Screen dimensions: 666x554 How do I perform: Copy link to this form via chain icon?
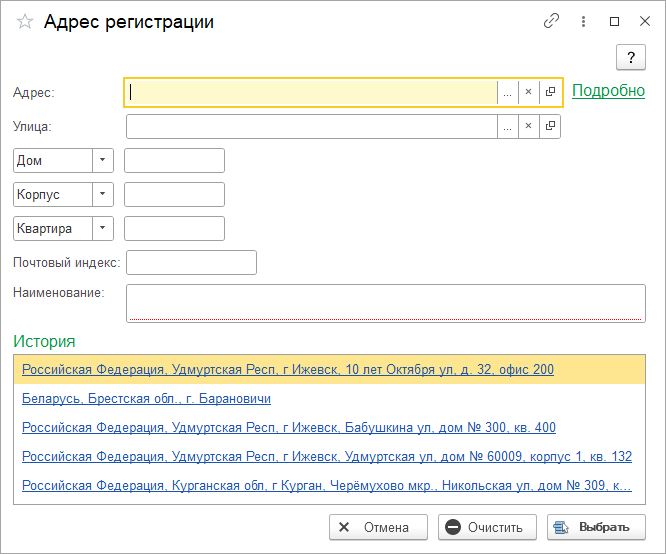point(551,21)
